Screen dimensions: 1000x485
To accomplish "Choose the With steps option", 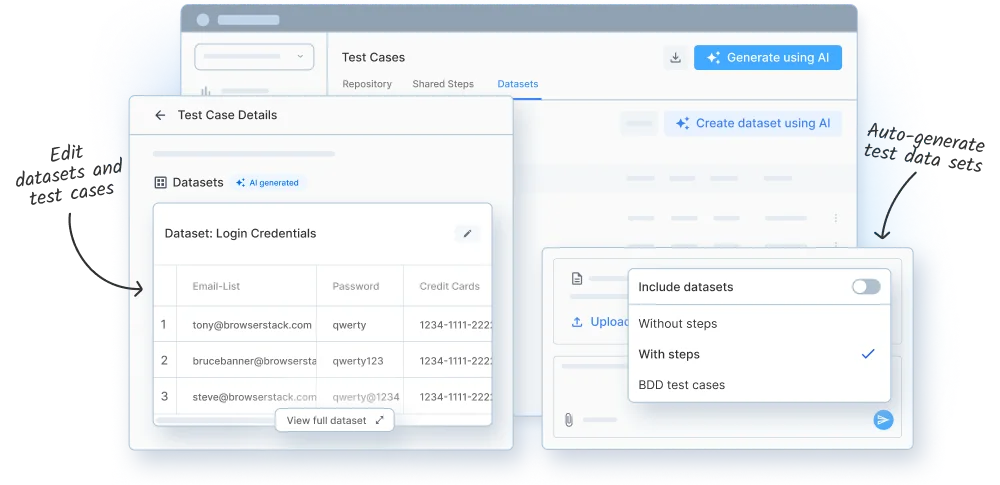I will pyautogui.click(x=759, y=354).
